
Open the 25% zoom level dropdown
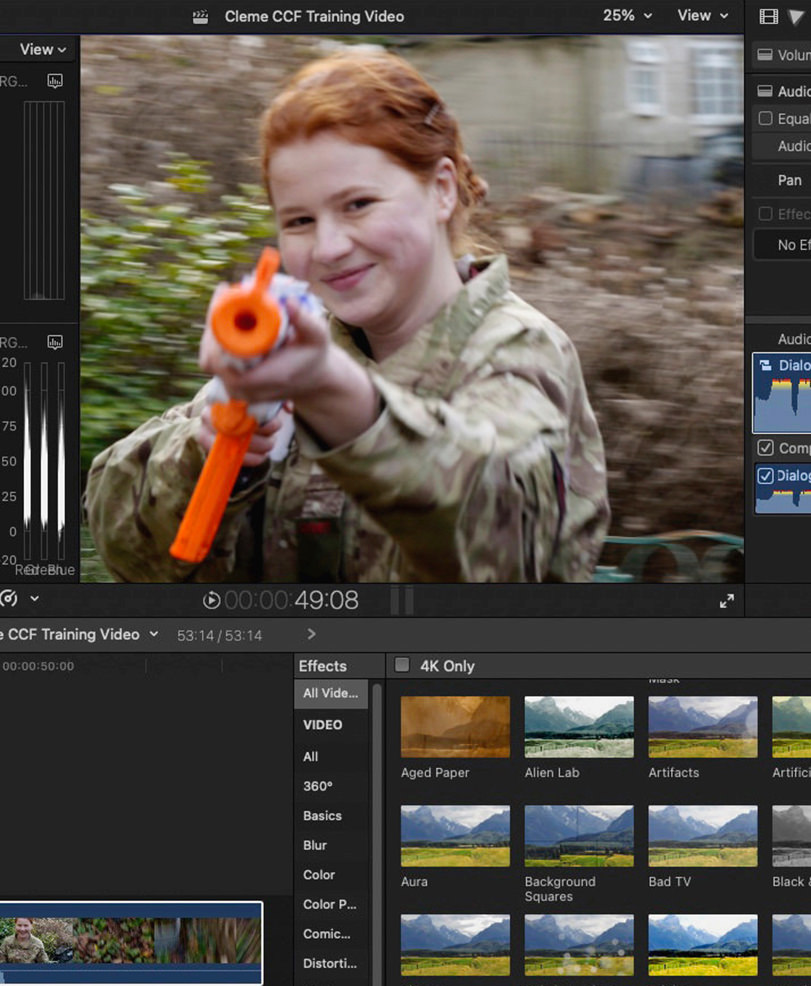pyautogui.click(x=627, y=16)
